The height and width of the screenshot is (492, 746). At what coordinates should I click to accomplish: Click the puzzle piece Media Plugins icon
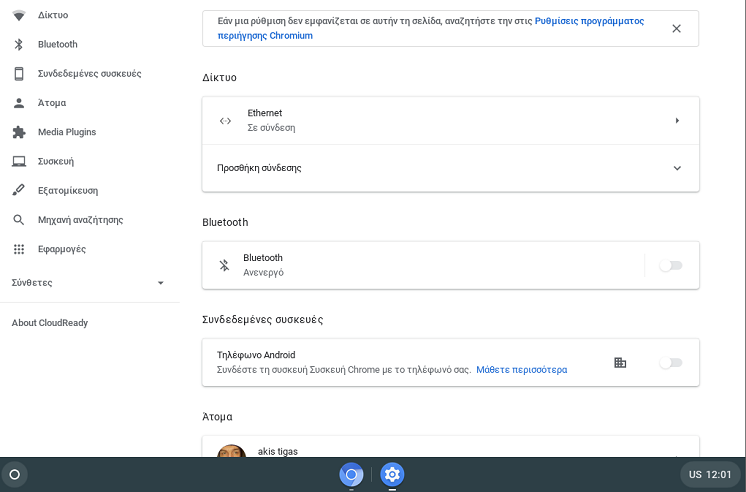pos(19,132)
